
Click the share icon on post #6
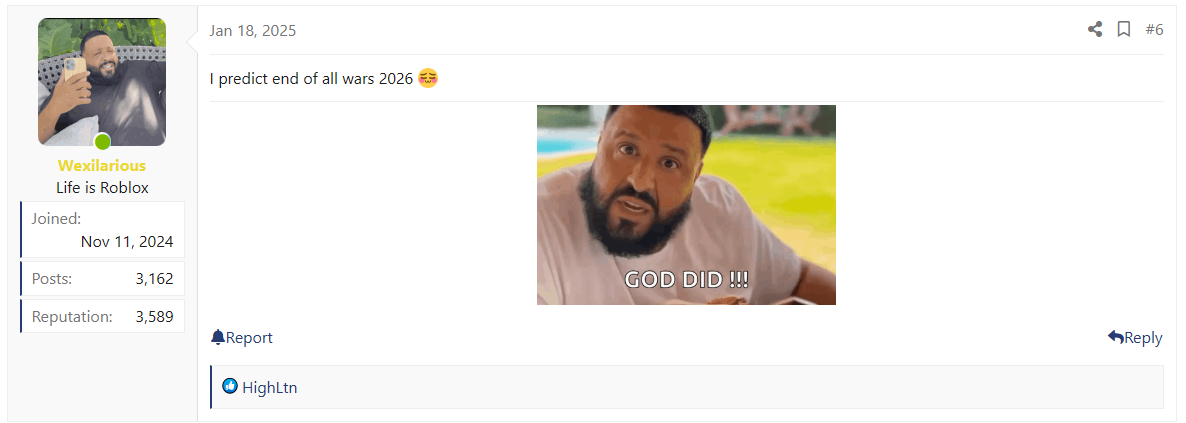coord(1094,30)
